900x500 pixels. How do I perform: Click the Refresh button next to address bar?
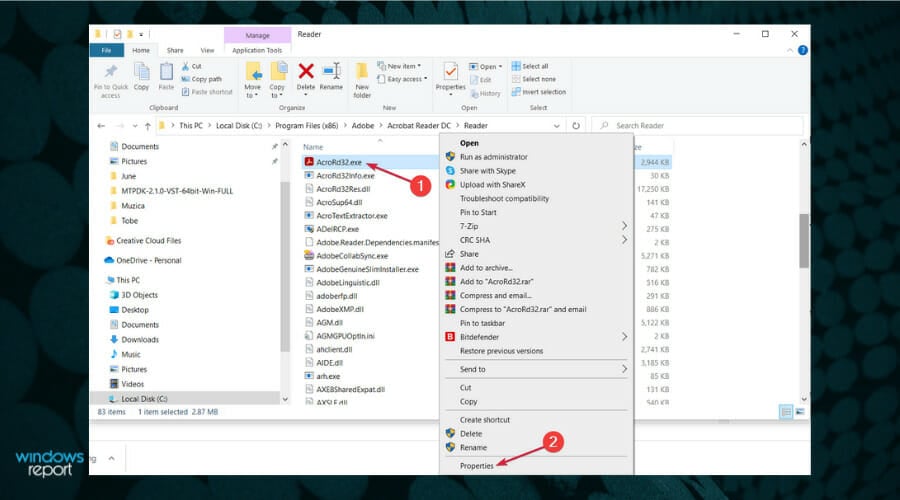[x=576, y=126]
